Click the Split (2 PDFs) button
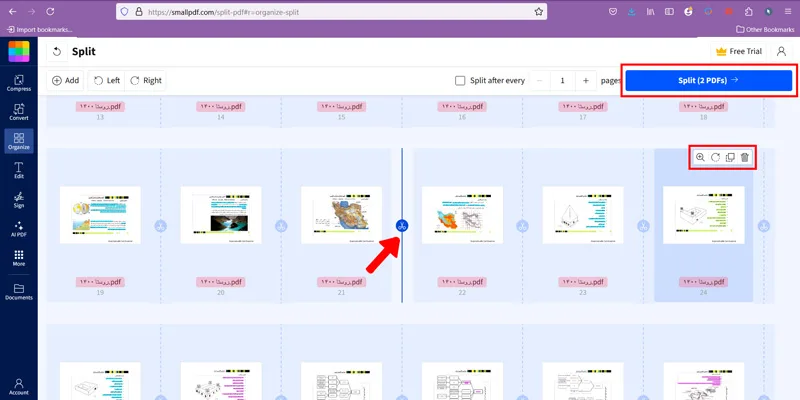The height and width of the screenshot is (400, 800). click(709, 80)
